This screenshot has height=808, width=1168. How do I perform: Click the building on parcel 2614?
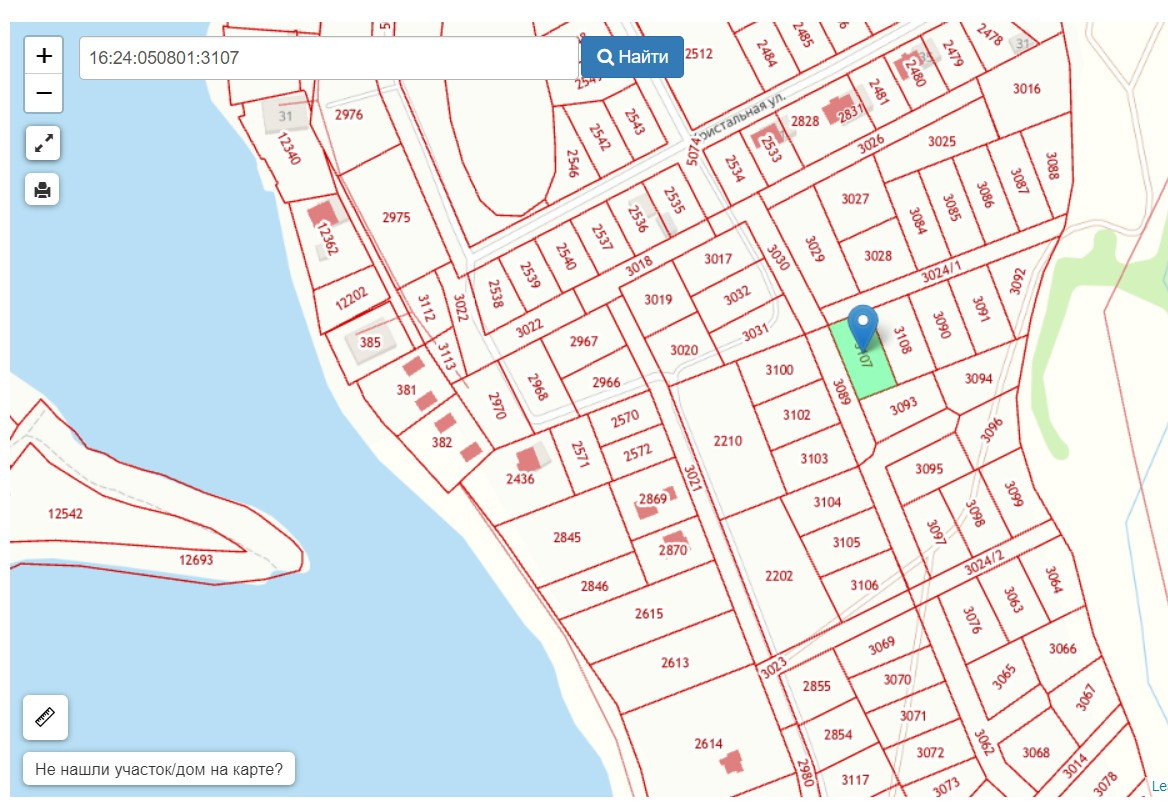point(731,762)
